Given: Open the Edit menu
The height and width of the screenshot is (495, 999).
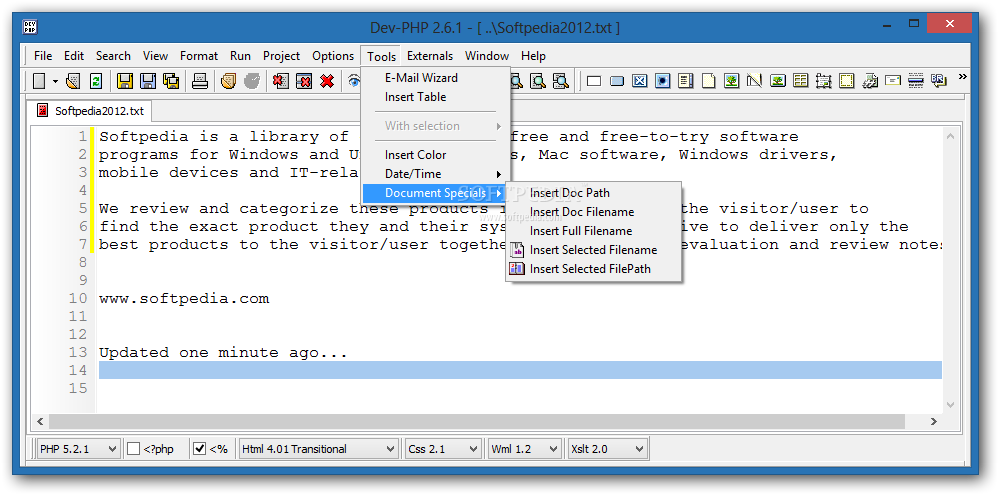Looking at the screenshot, I should 74,56.
